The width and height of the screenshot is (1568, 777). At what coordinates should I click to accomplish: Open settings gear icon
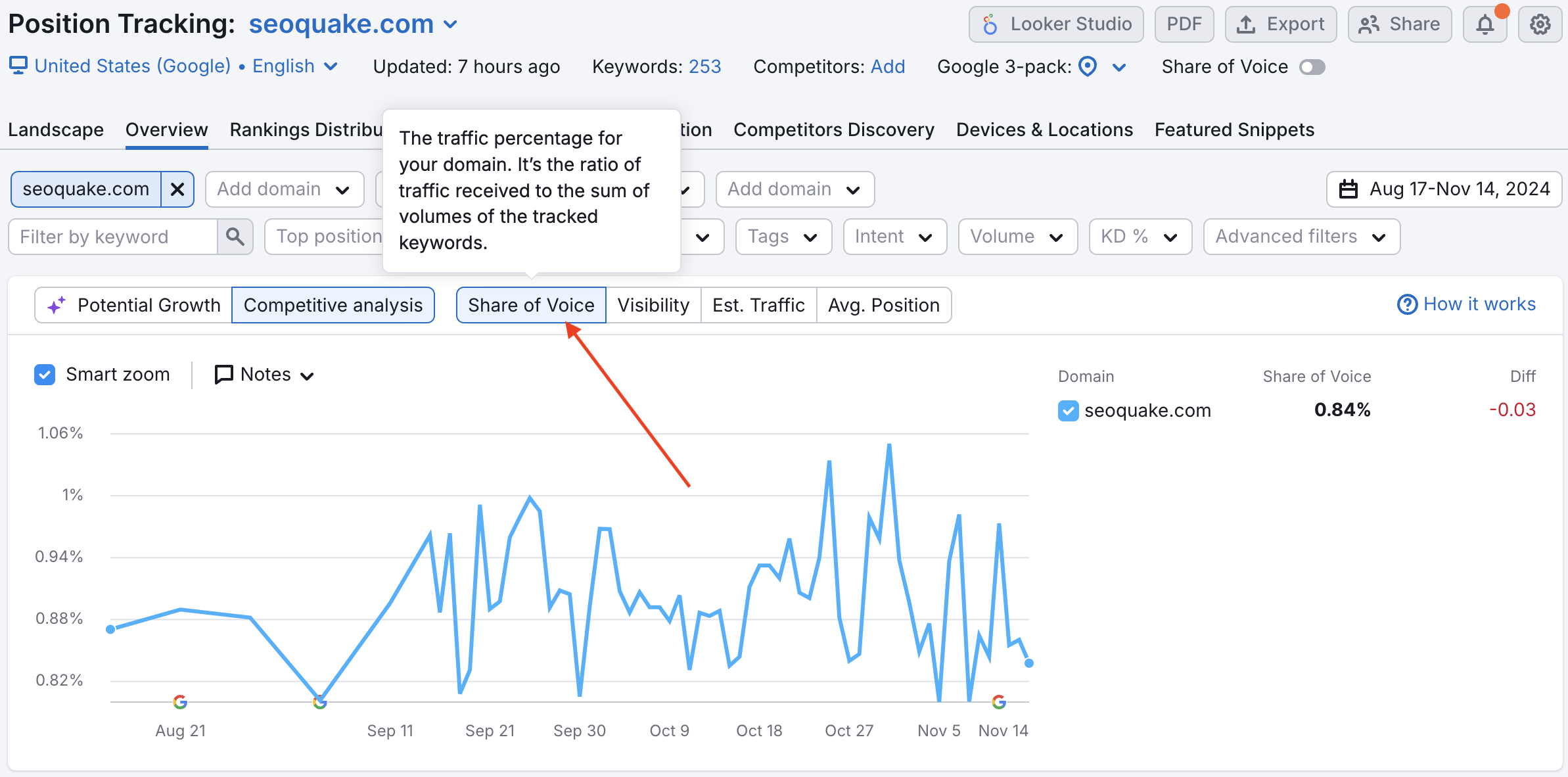coord(1540,25)
